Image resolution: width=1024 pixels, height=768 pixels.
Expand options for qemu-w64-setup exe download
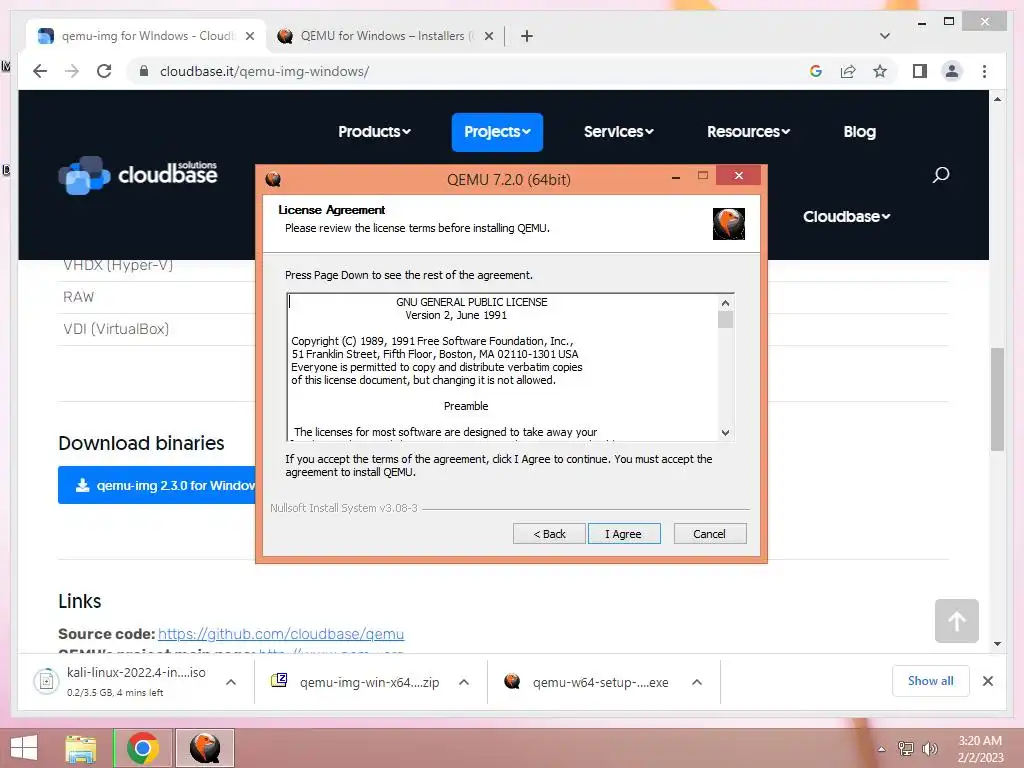697,682
